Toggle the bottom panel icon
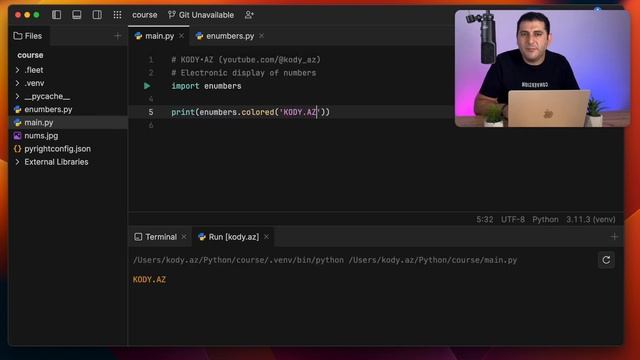Image resolution: width=640 pixels, height=360 pixels. point(77,15)
